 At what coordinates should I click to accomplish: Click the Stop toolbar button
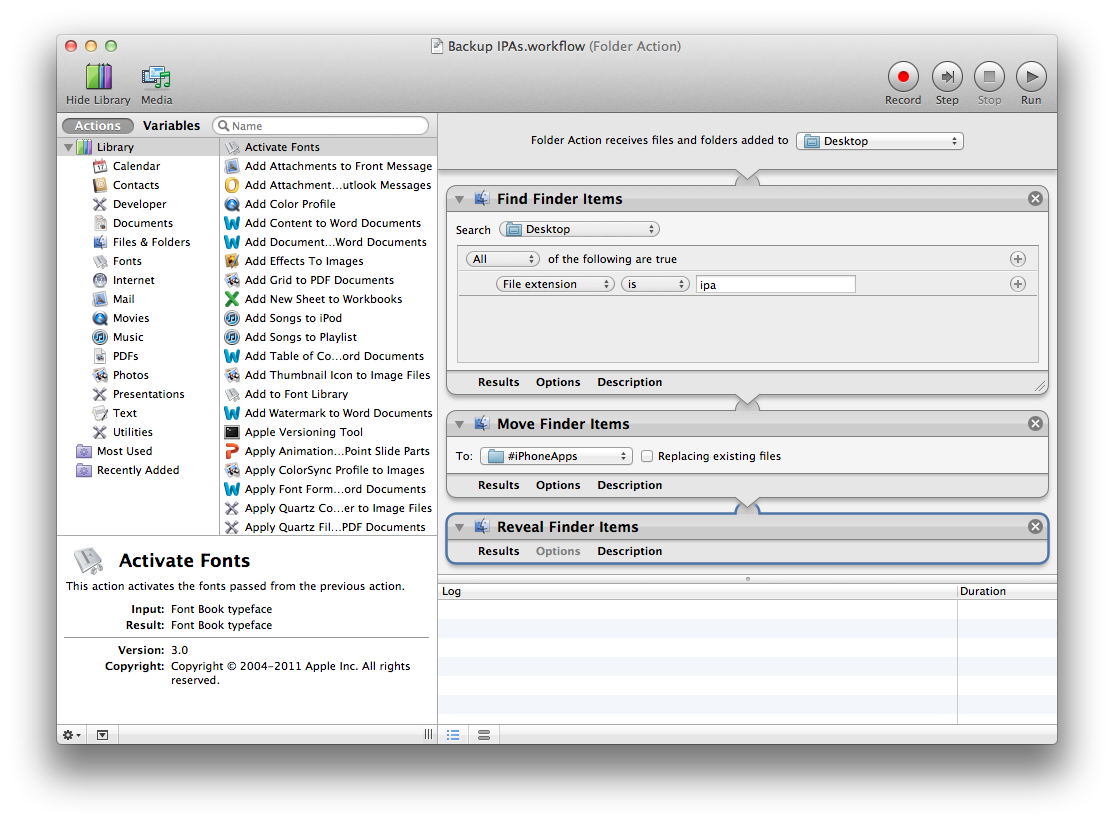(989, 77)
